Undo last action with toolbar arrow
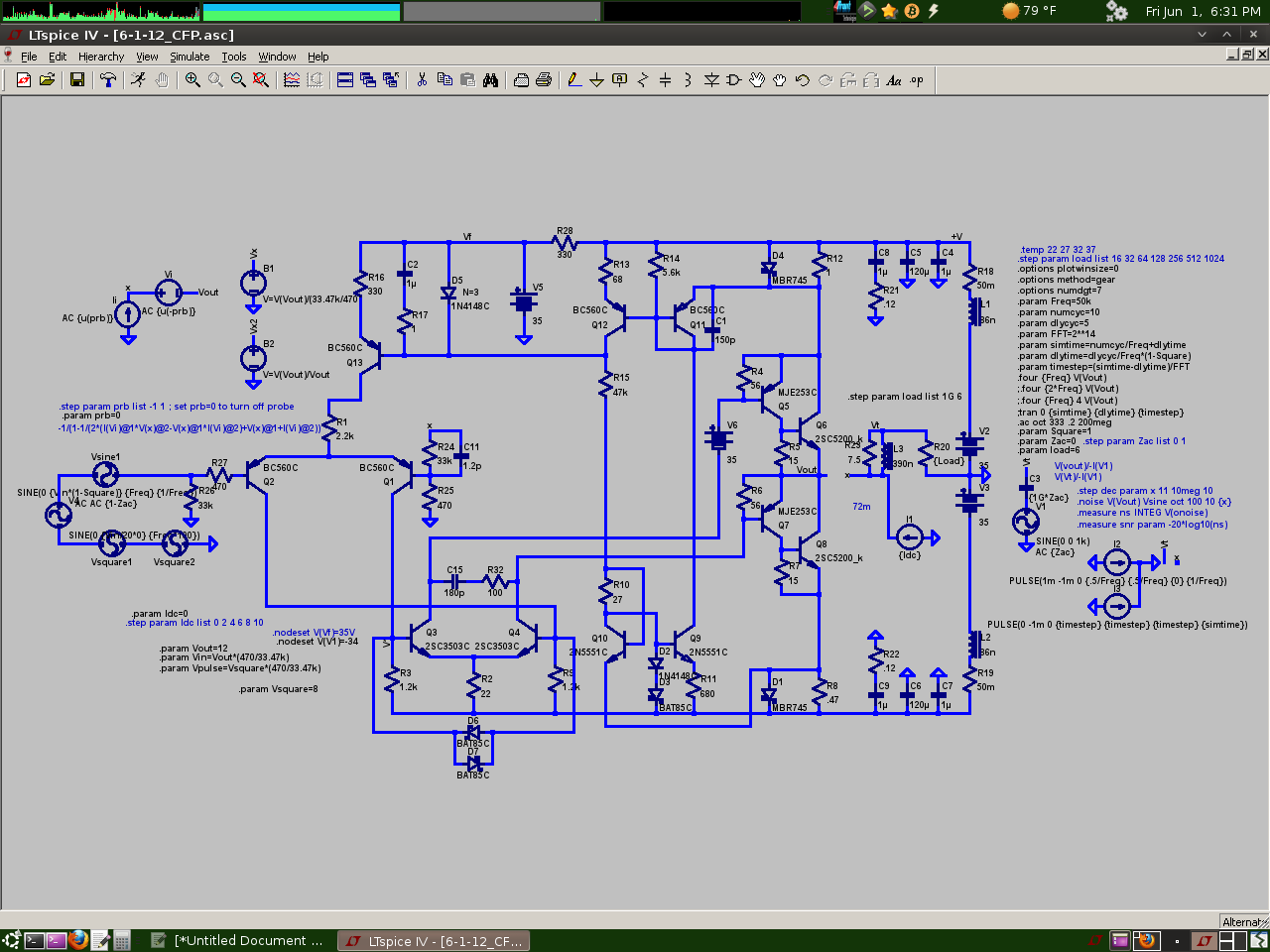Image resolution: width=1270 pixels, height=952 pixels. pyautogui.click(x=803, y=79)
